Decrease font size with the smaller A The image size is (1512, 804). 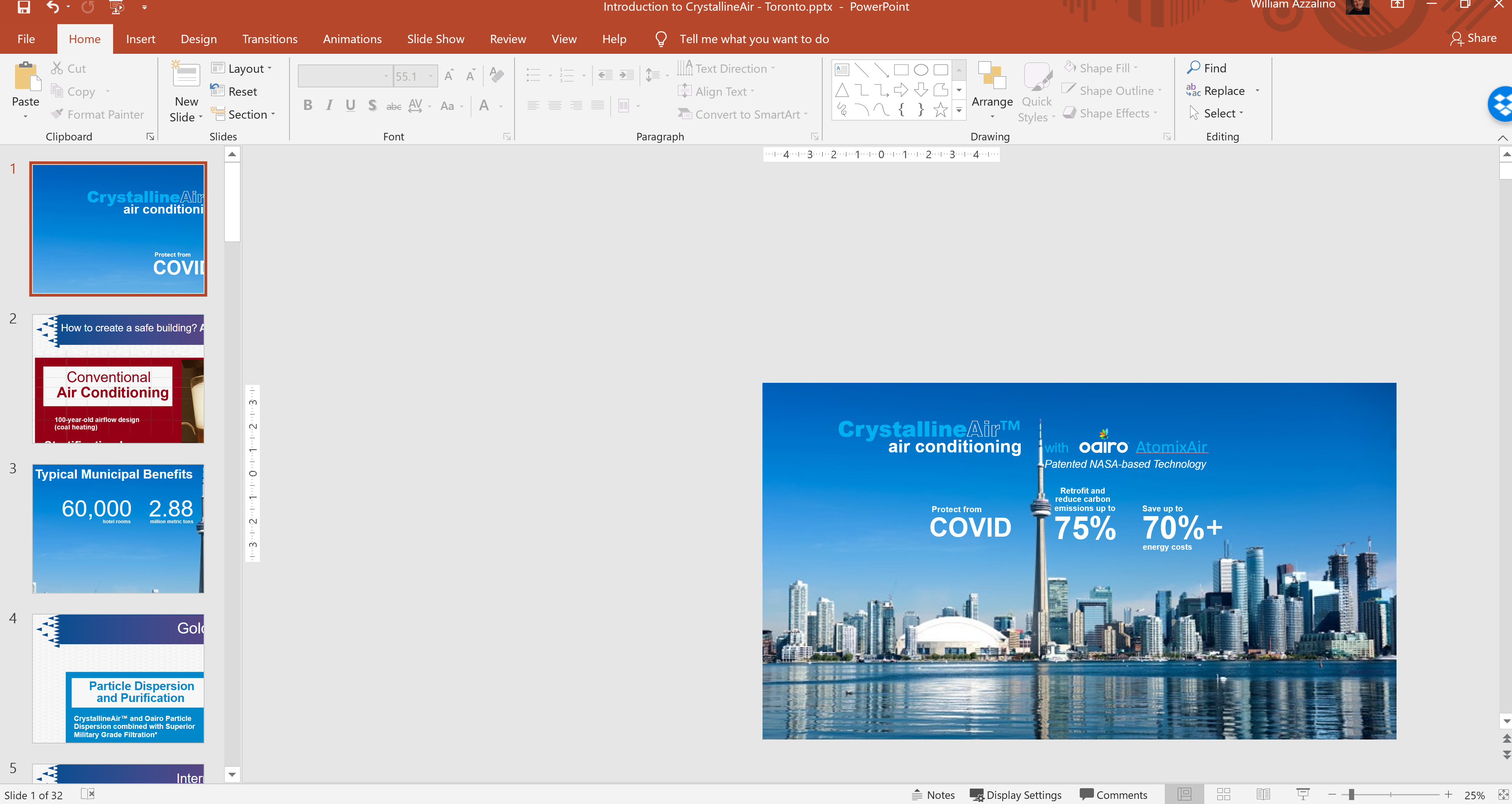tap(470, 75)
